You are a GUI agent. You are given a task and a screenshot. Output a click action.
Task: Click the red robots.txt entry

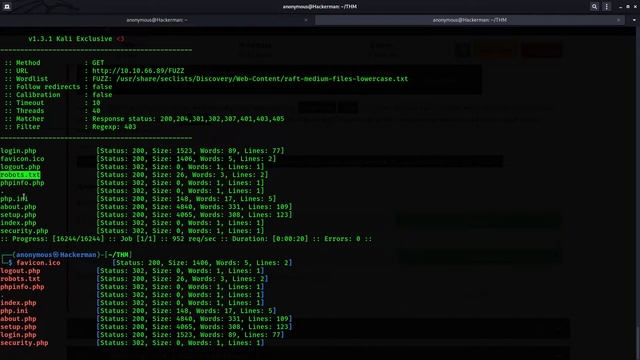click(x=20, y=279)
